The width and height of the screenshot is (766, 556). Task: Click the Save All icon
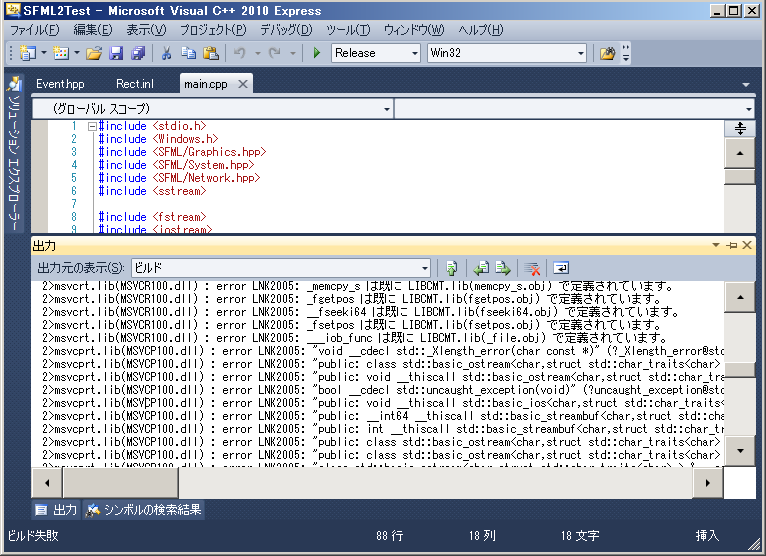tap(138, 53)
